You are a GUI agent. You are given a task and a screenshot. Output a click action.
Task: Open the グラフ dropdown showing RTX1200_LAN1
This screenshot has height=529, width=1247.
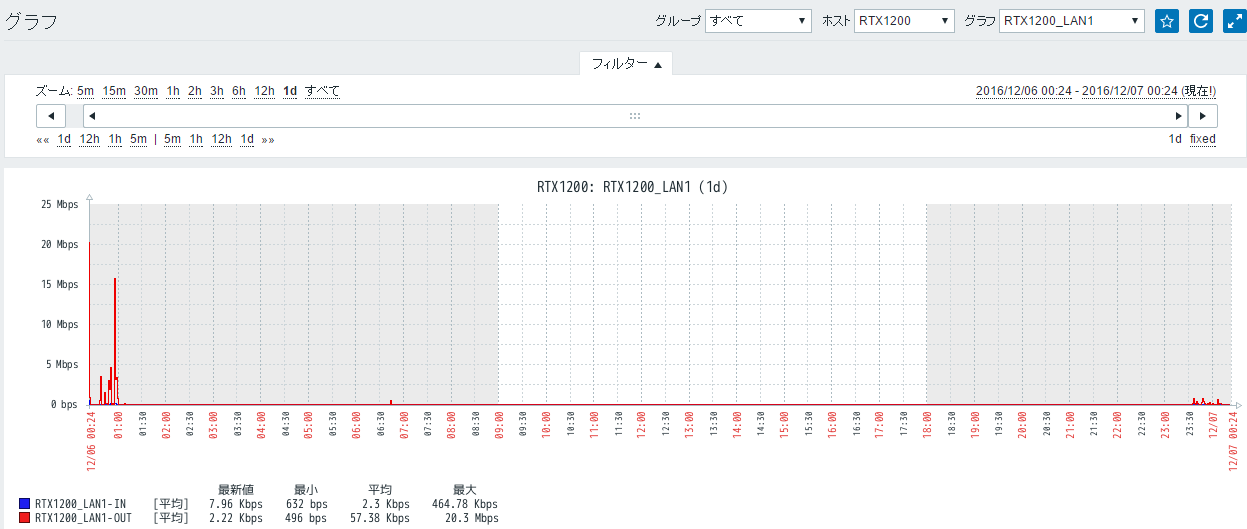click(x=1071, y=21)
